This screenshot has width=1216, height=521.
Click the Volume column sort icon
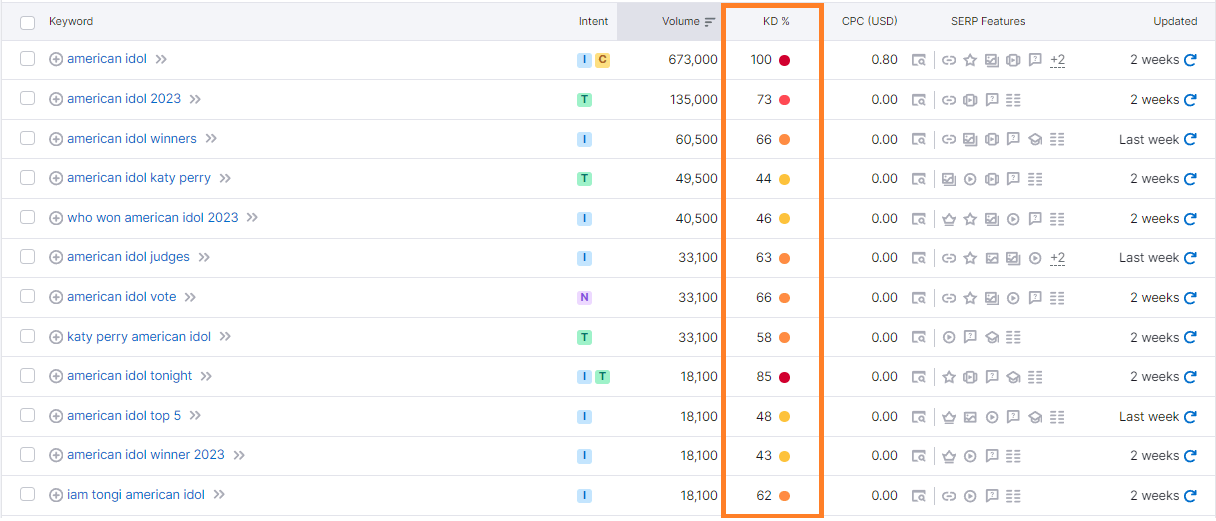(x=710, y=22)
